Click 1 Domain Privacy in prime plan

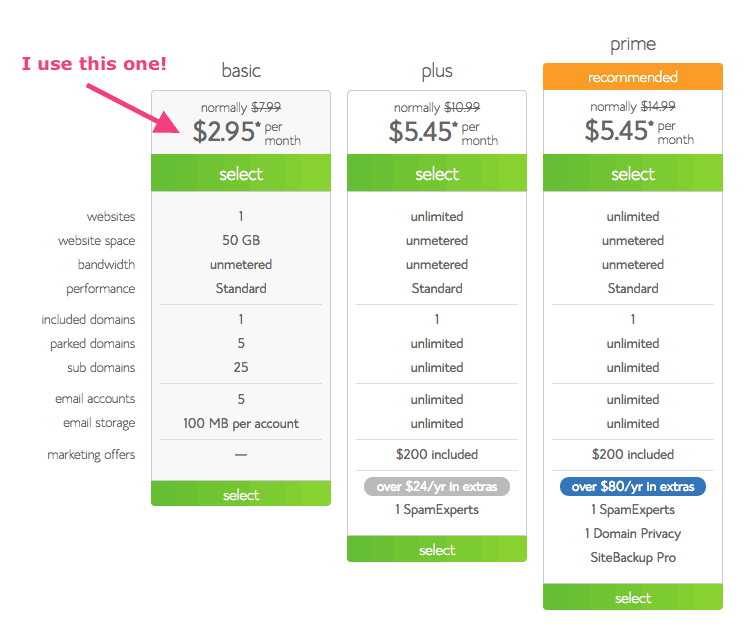(x=633, y=534)
